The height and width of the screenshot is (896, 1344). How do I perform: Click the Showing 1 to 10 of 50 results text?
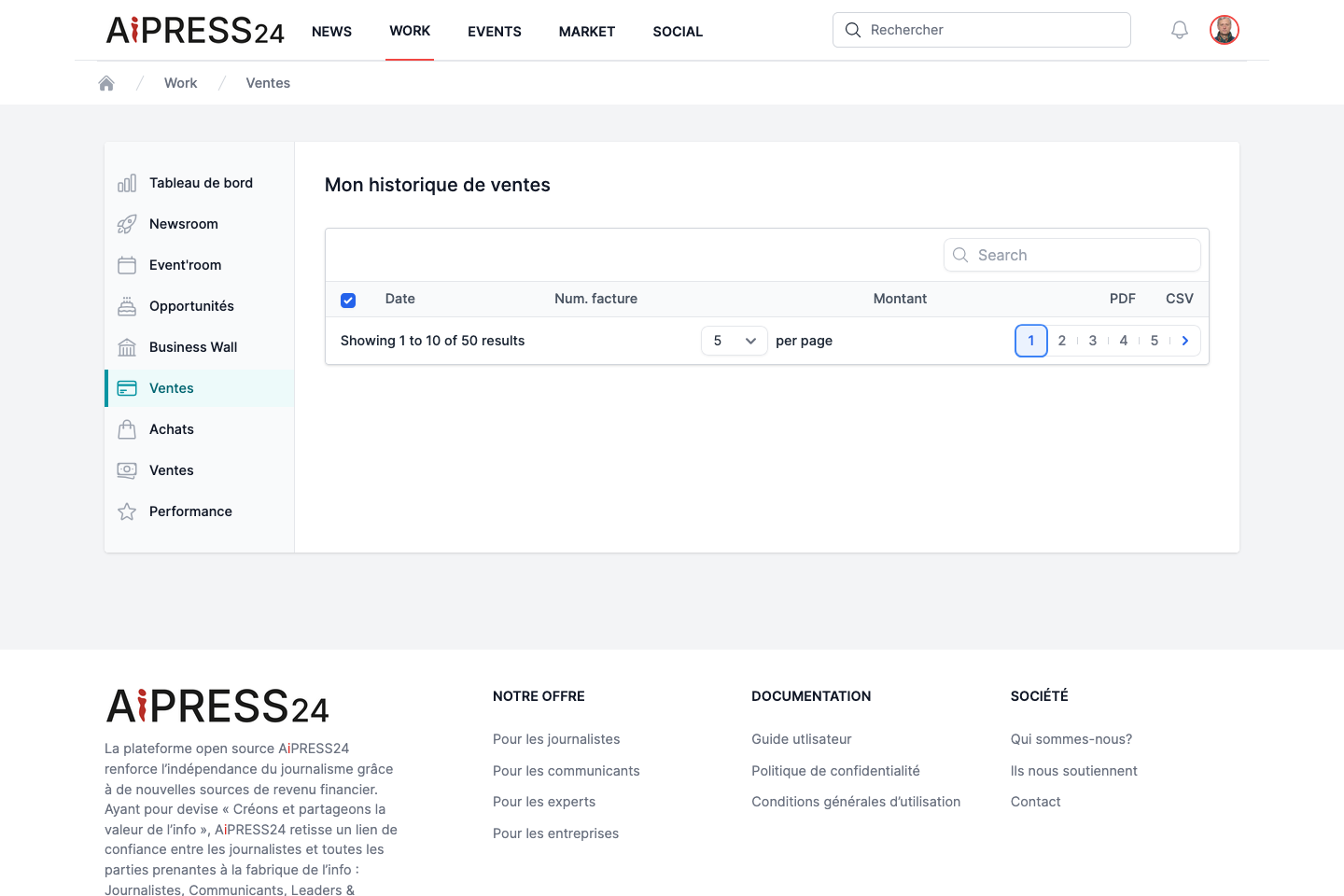[x=432, y=341]
